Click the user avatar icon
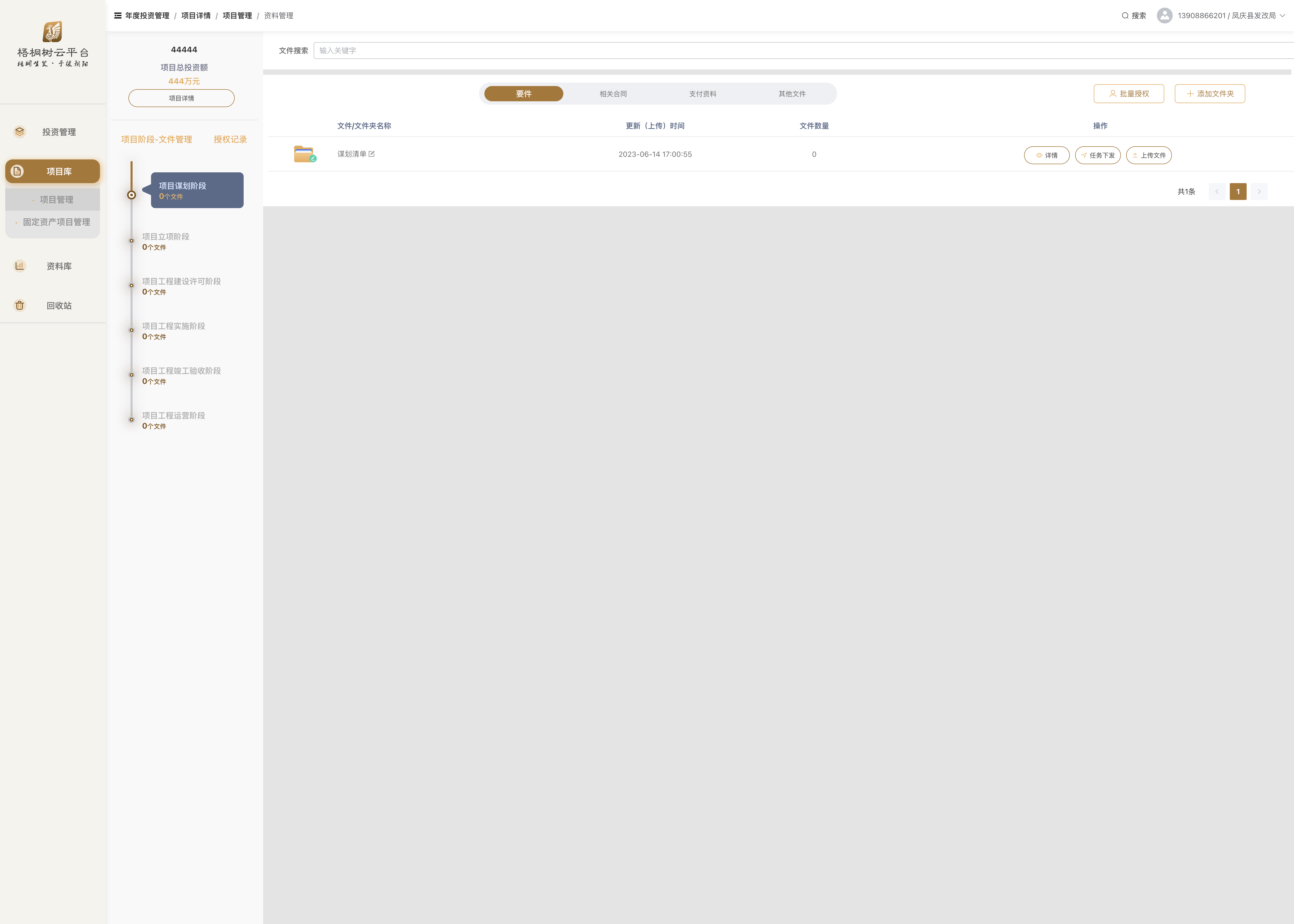The image size is (1294, 924). coord(1164,15)
